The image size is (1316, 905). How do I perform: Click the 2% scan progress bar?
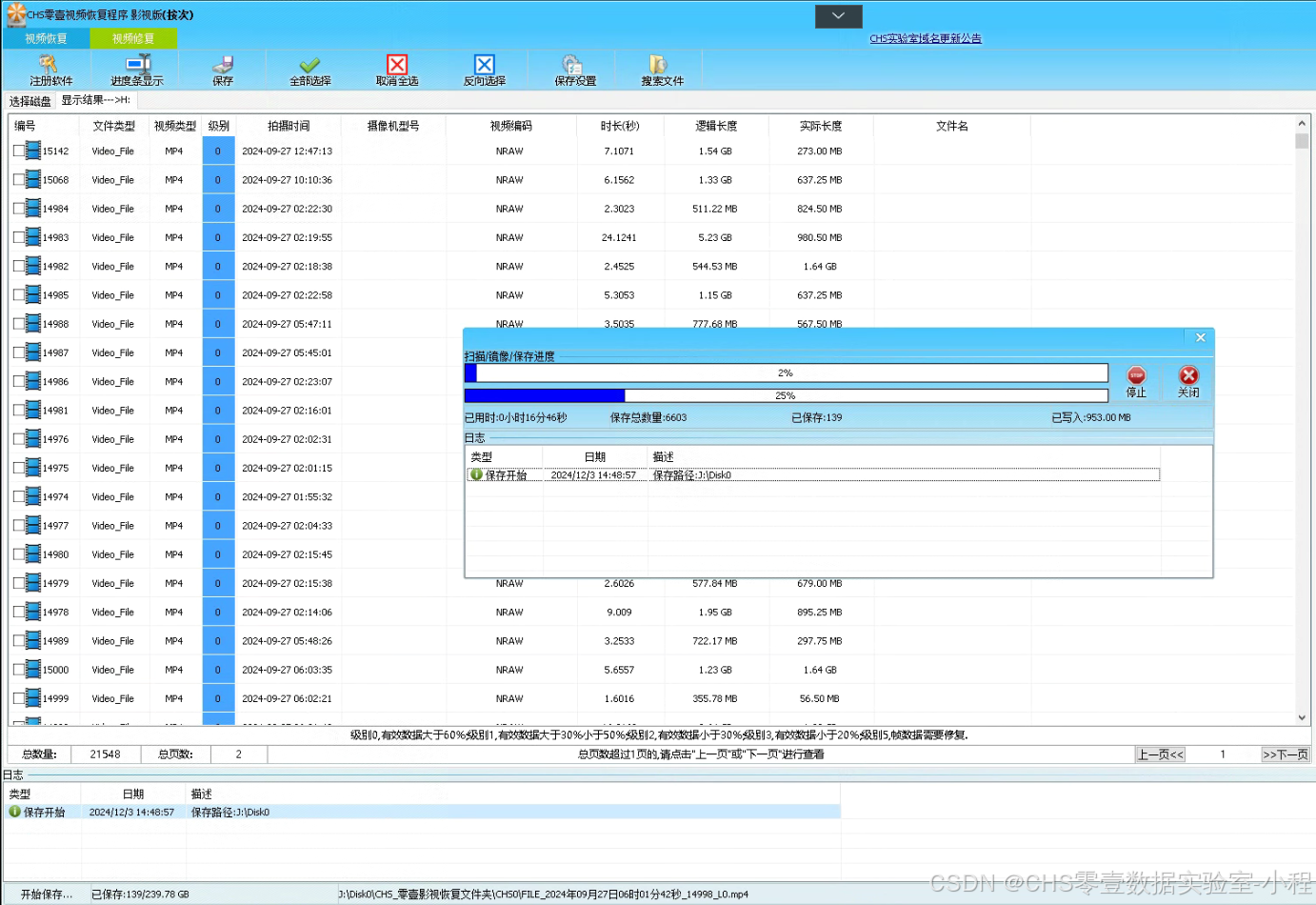coord(786,373)
